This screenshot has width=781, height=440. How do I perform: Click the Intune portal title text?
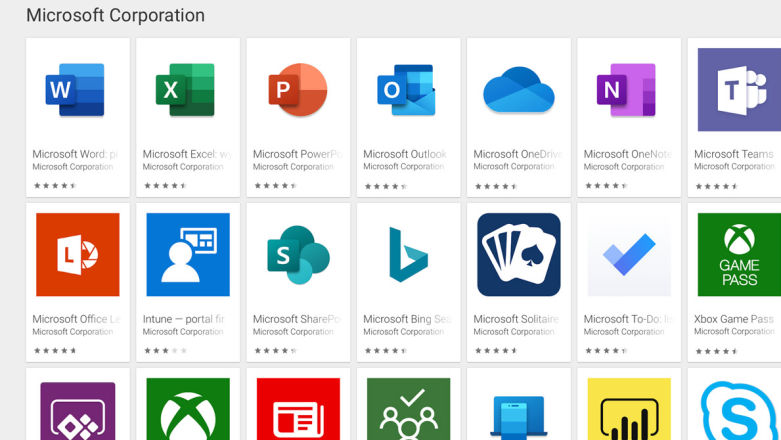[x=183, y=319]
